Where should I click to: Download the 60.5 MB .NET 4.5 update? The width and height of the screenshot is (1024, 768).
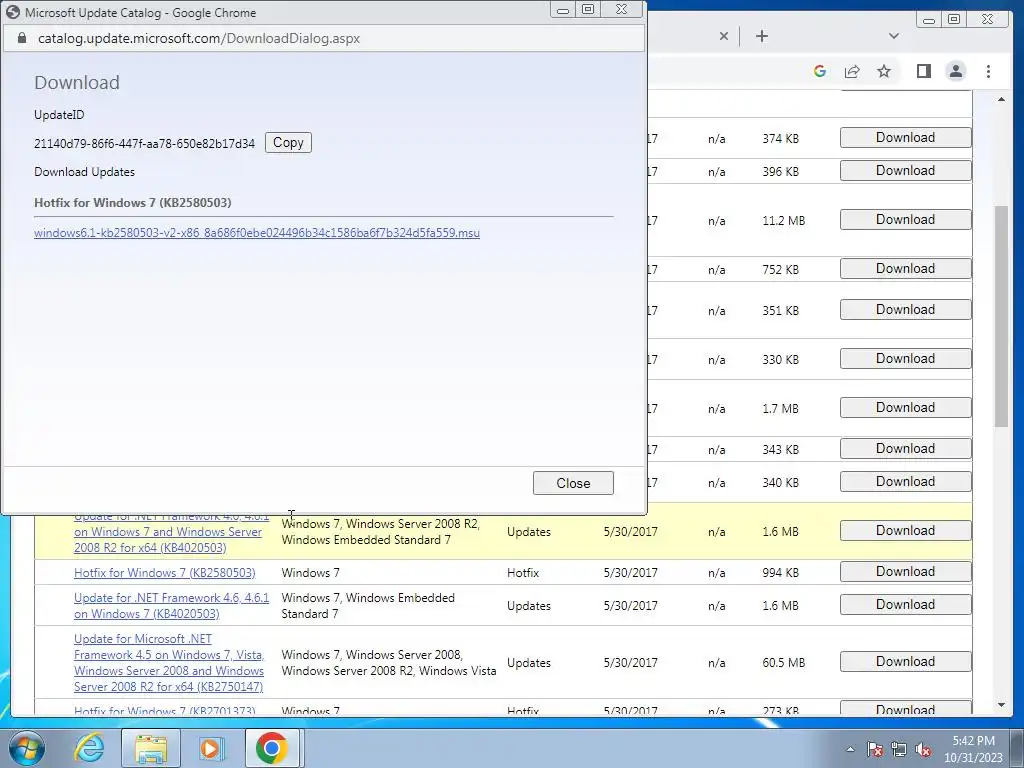905,662
